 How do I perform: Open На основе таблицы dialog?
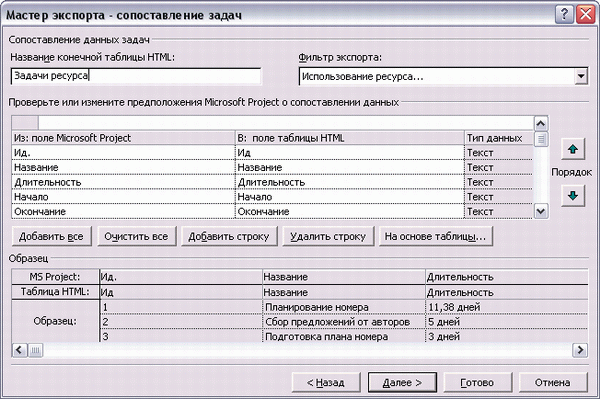click(x=435, y=236)
